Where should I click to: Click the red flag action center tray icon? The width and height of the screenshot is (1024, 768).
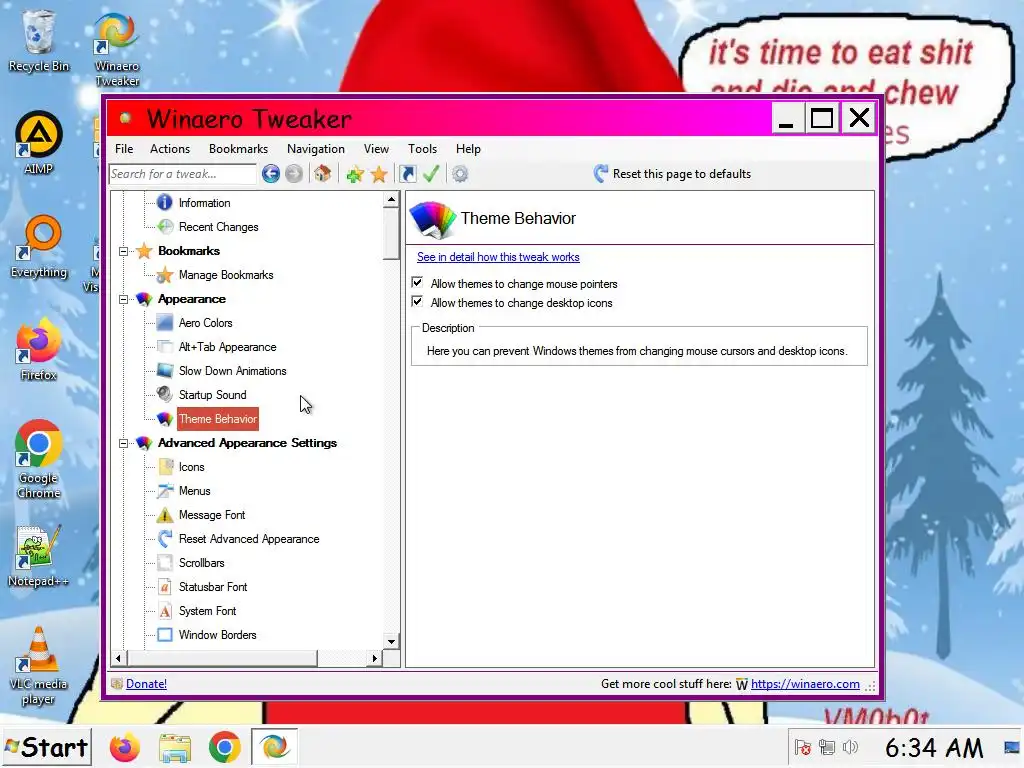click(803, 747)
